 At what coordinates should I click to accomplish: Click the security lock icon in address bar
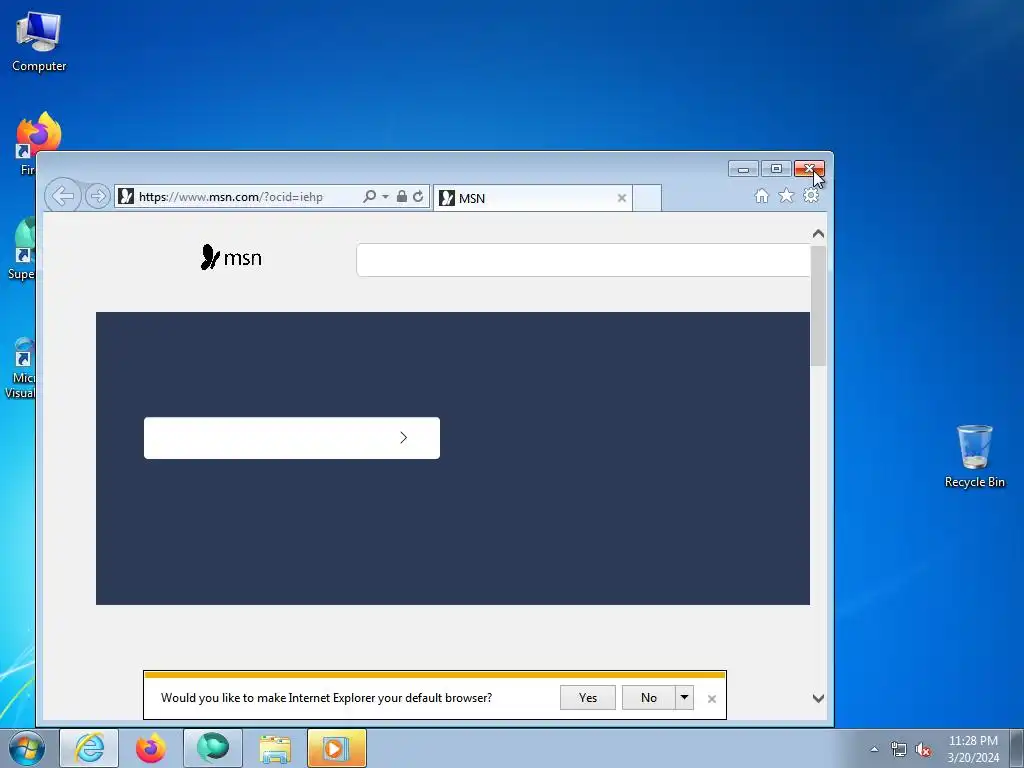402,196
